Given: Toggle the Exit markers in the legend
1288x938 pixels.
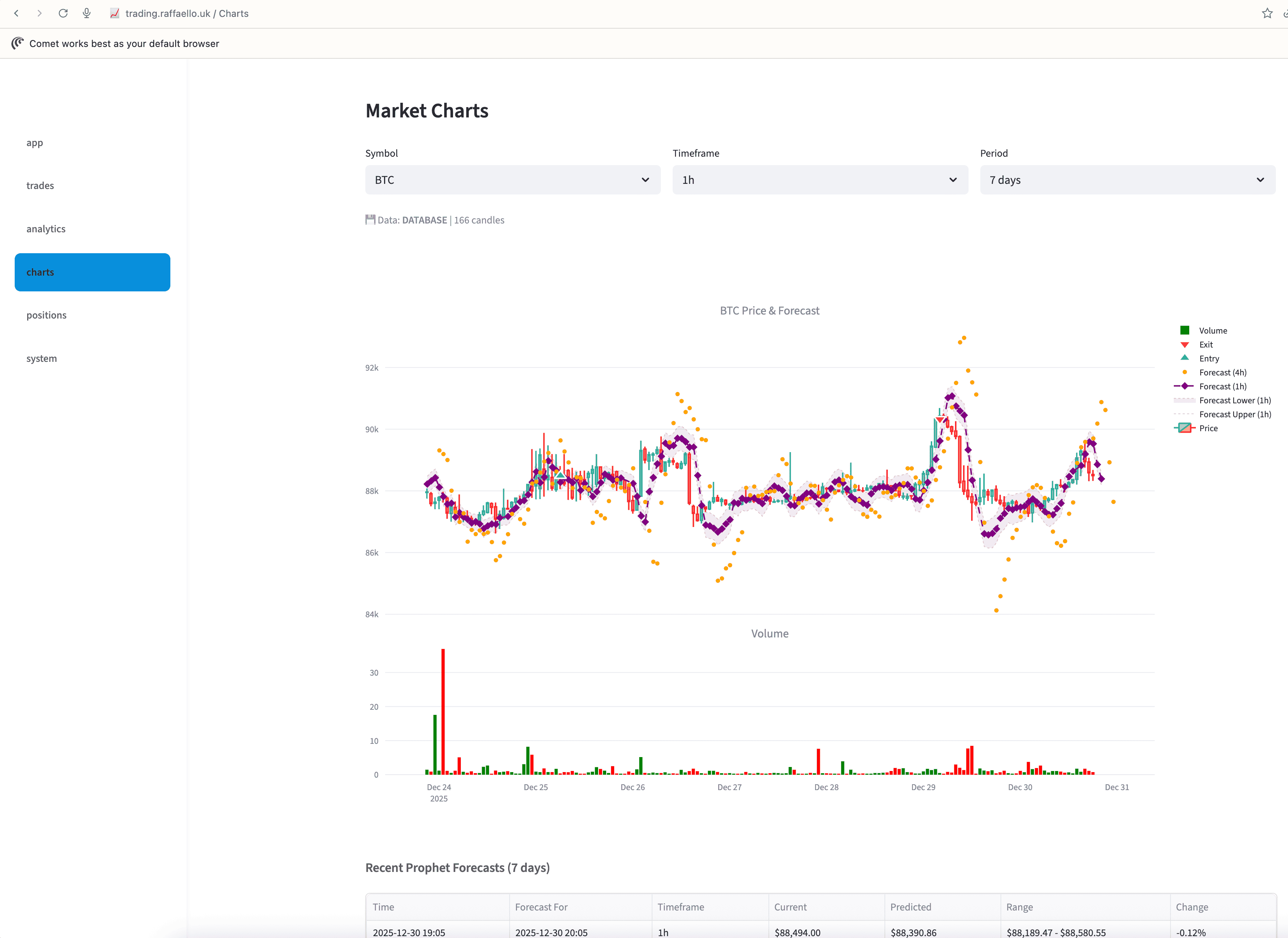Looking at the screenshot, I should point(1195,345).
